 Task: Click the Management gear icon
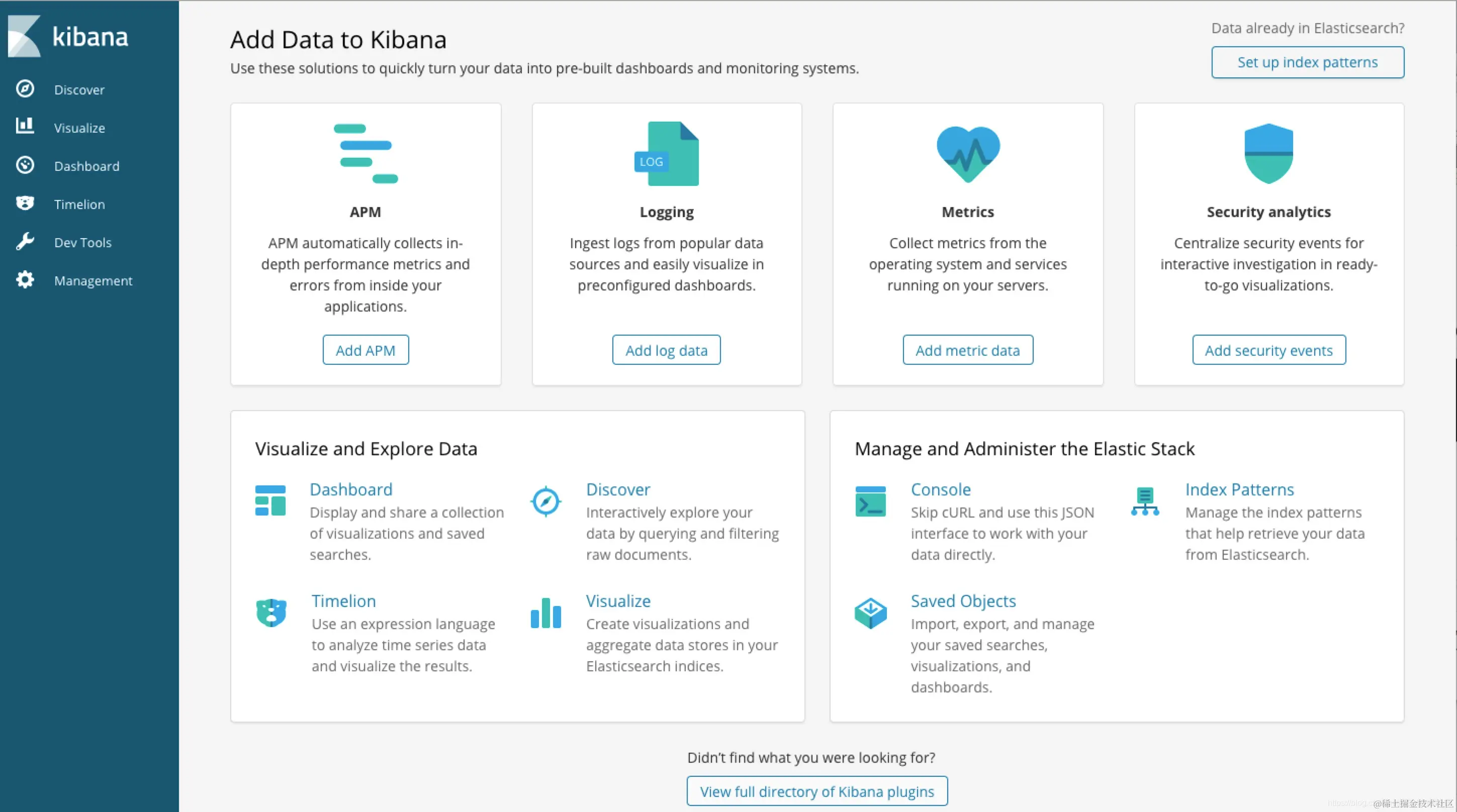point(25,279)
